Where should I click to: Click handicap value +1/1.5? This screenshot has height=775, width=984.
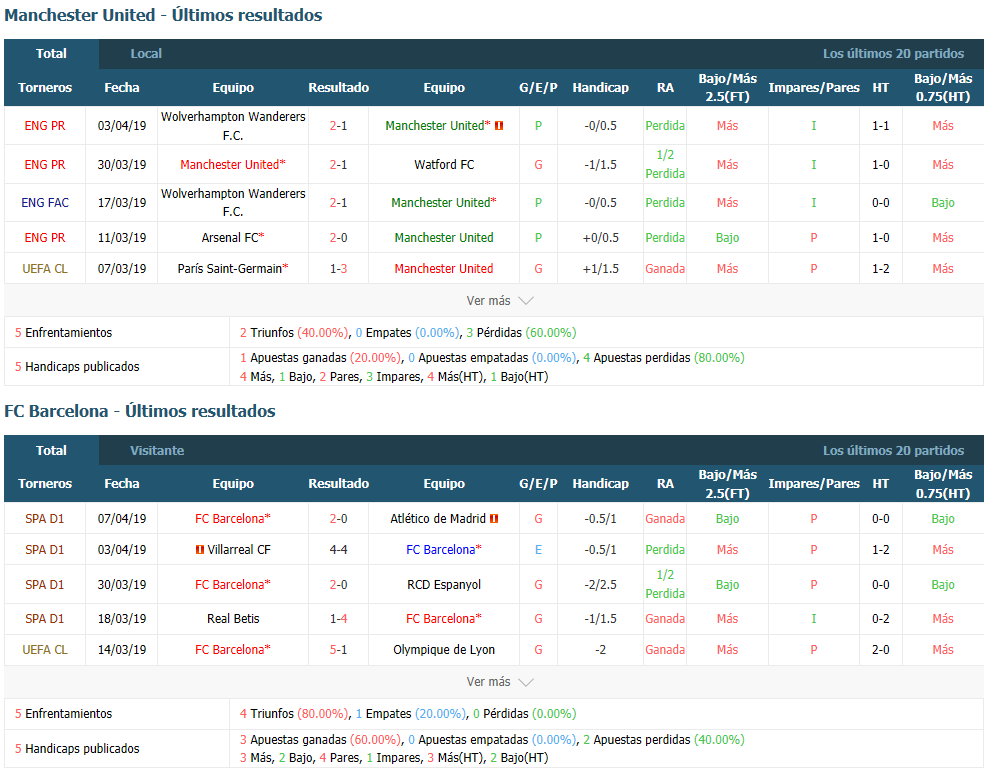coord(601,269)
